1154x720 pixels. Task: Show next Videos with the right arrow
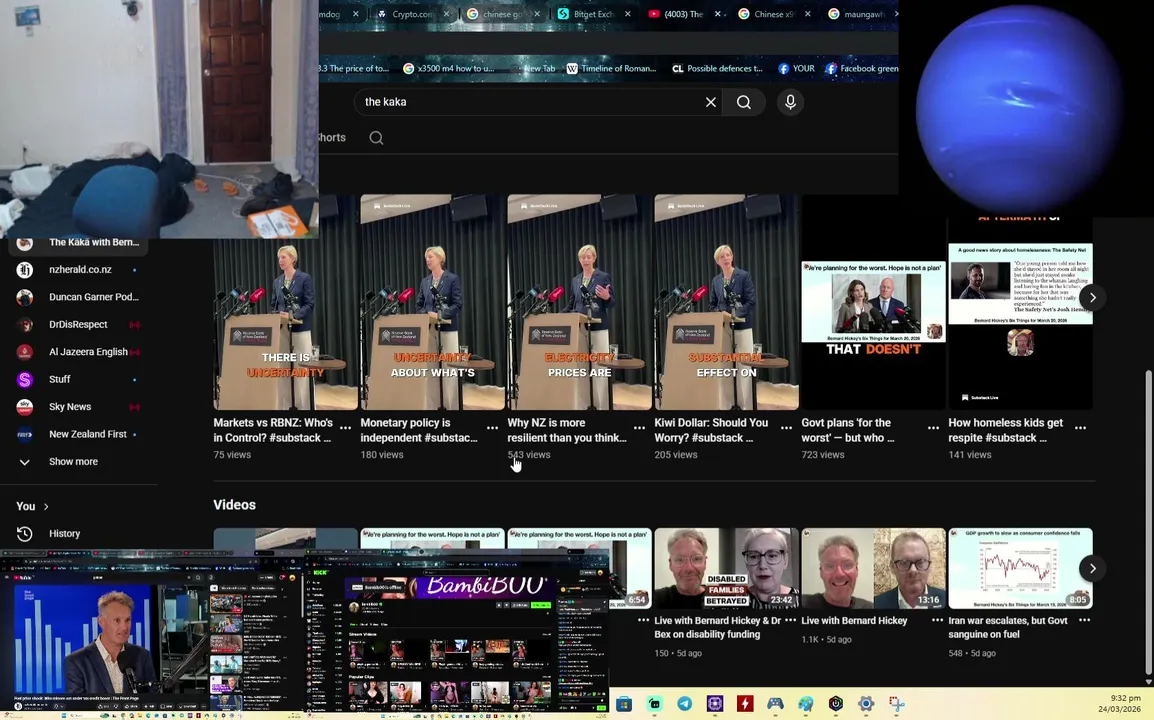tap(1092, 568)
